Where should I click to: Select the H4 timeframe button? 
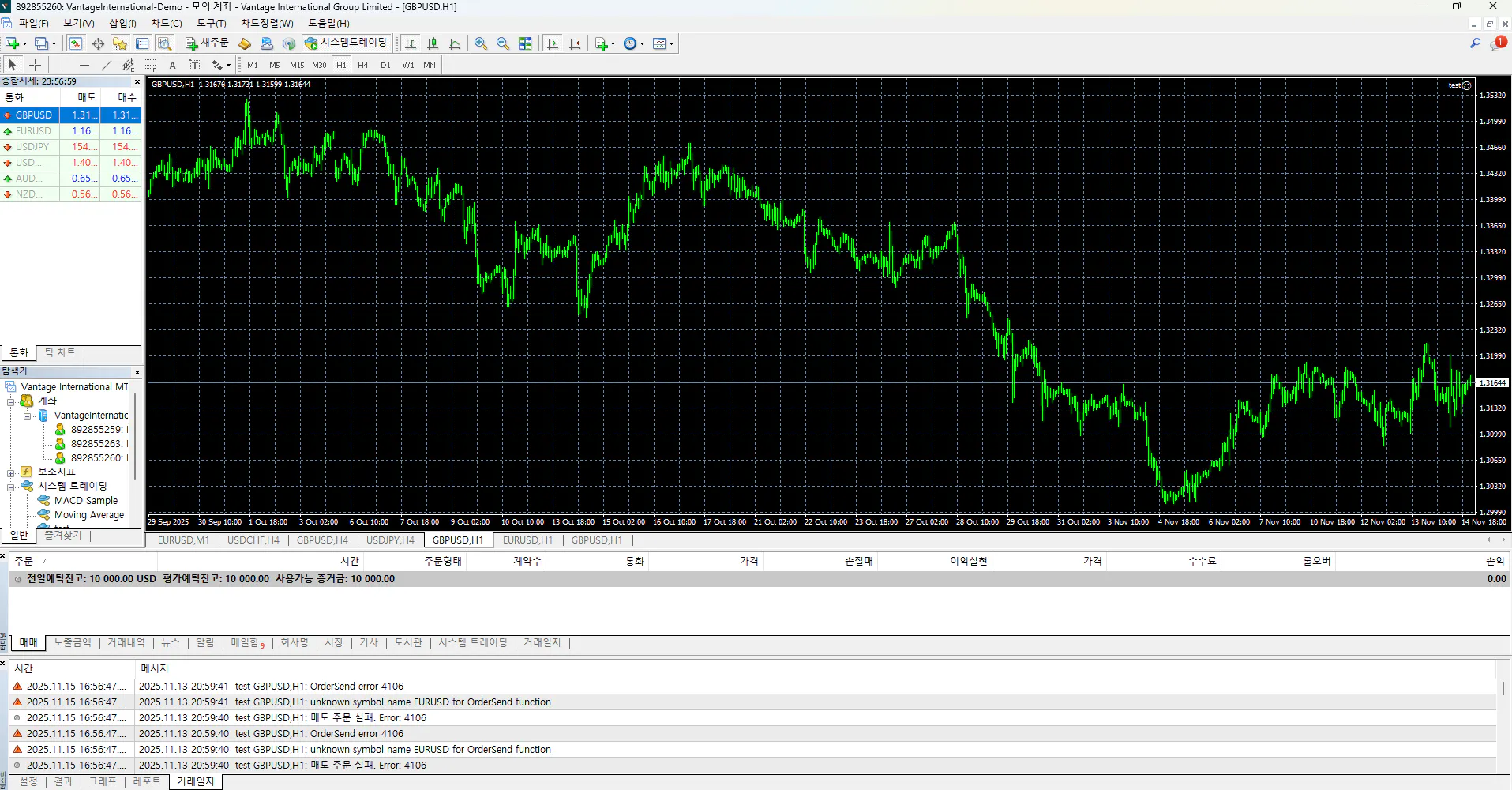[x=362, y=65]
